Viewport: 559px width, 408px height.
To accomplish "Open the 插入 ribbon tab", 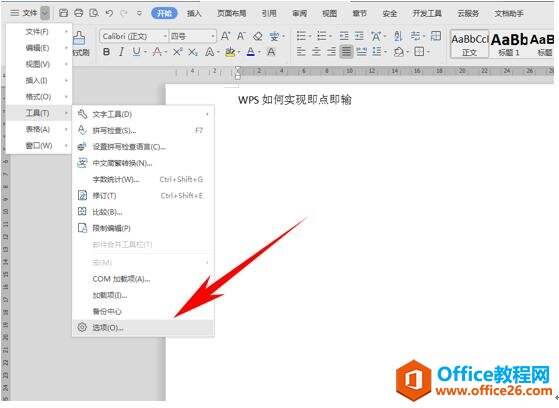I will pos(194,14).
